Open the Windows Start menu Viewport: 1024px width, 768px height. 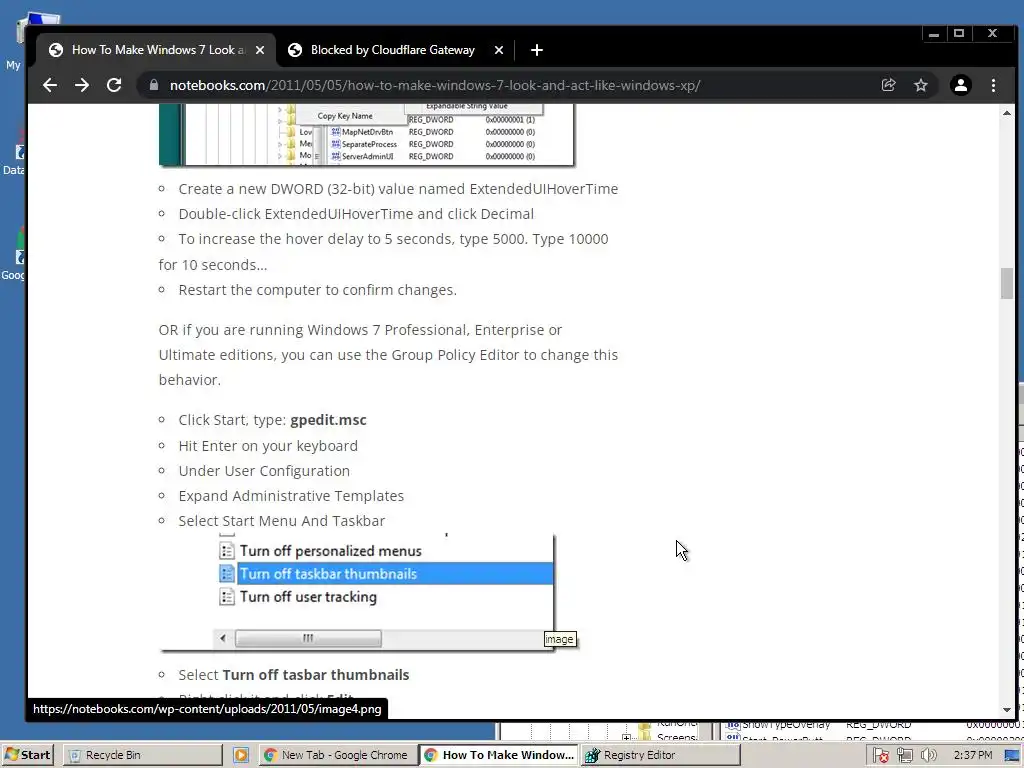pos(27,755)
